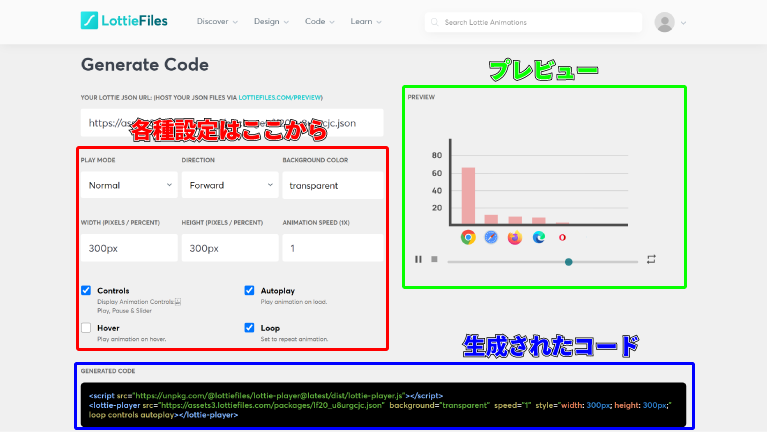Click the Opera icon in the preview chart
767x432 pixels.
562,237
